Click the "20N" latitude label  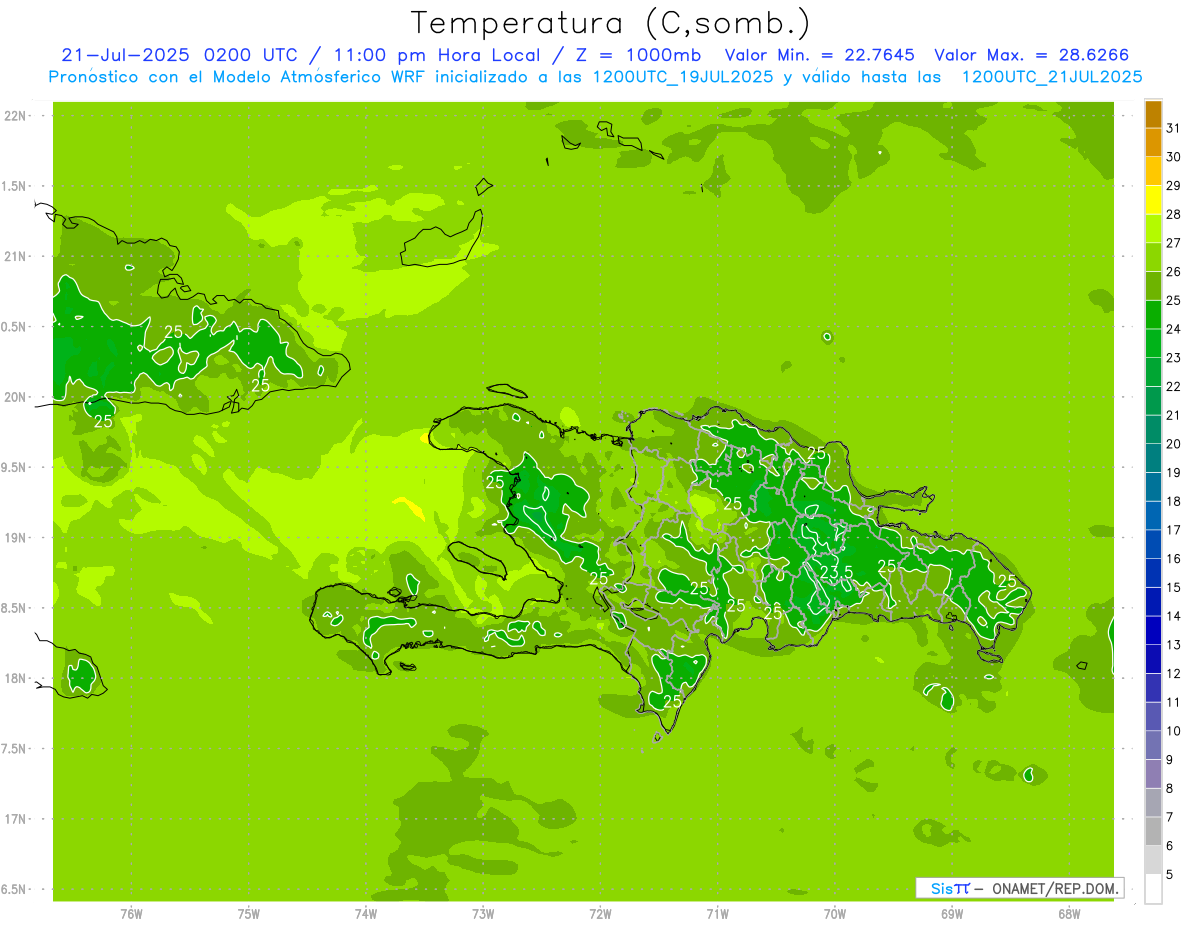coord(16,397)
